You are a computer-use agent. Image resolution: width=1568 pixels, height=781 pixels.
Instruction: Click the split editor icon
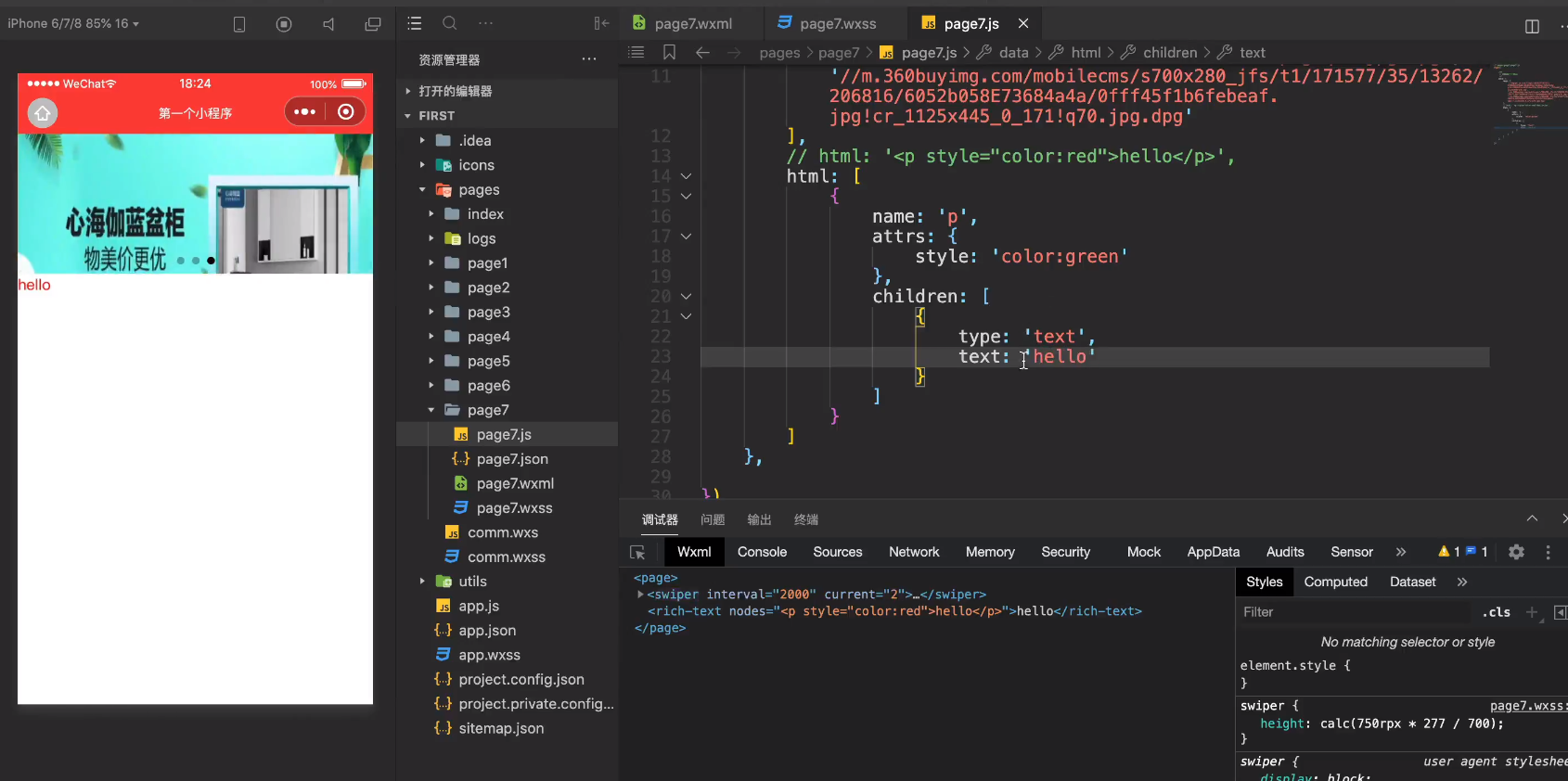[1532, 26]
